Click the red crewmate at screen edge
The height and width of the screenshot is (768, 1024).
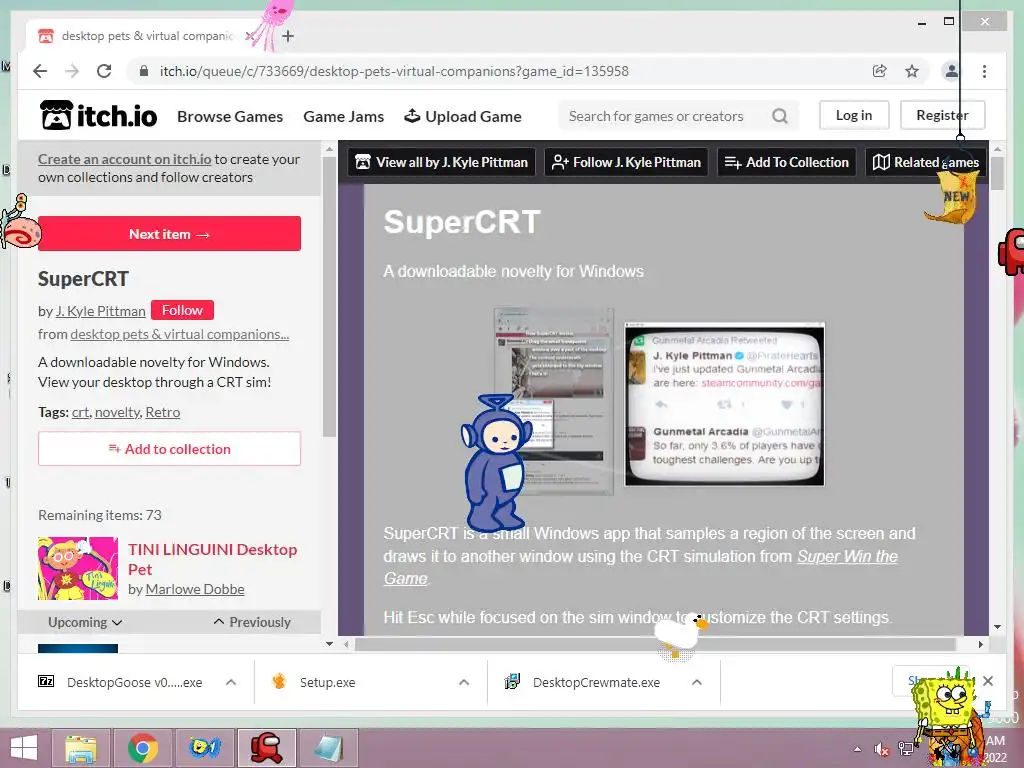[x=1012, y=251]
